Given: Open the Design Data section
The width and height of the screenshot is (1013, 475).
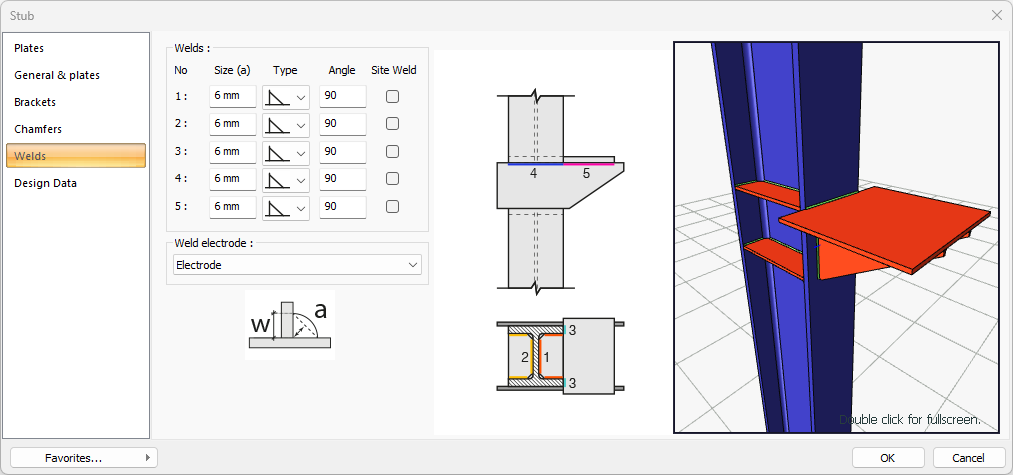Looking at the screenshot, I should pos(45,183).
